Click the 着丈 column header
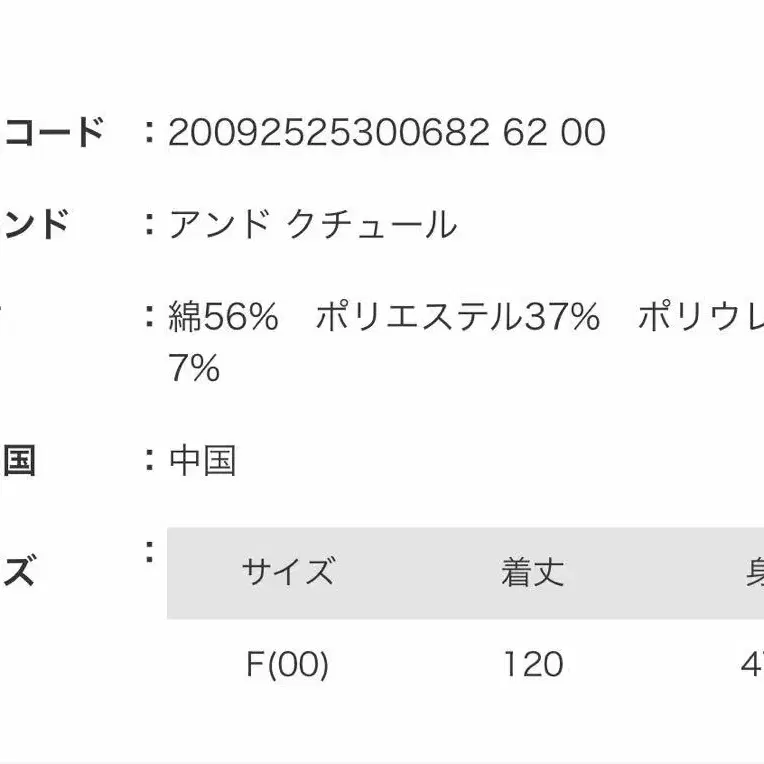 coord(532,573)
